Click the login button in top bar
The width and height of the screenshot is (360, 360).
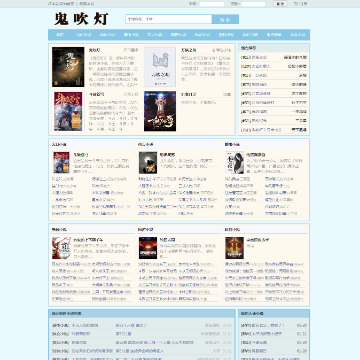click(x=280, y=4)
